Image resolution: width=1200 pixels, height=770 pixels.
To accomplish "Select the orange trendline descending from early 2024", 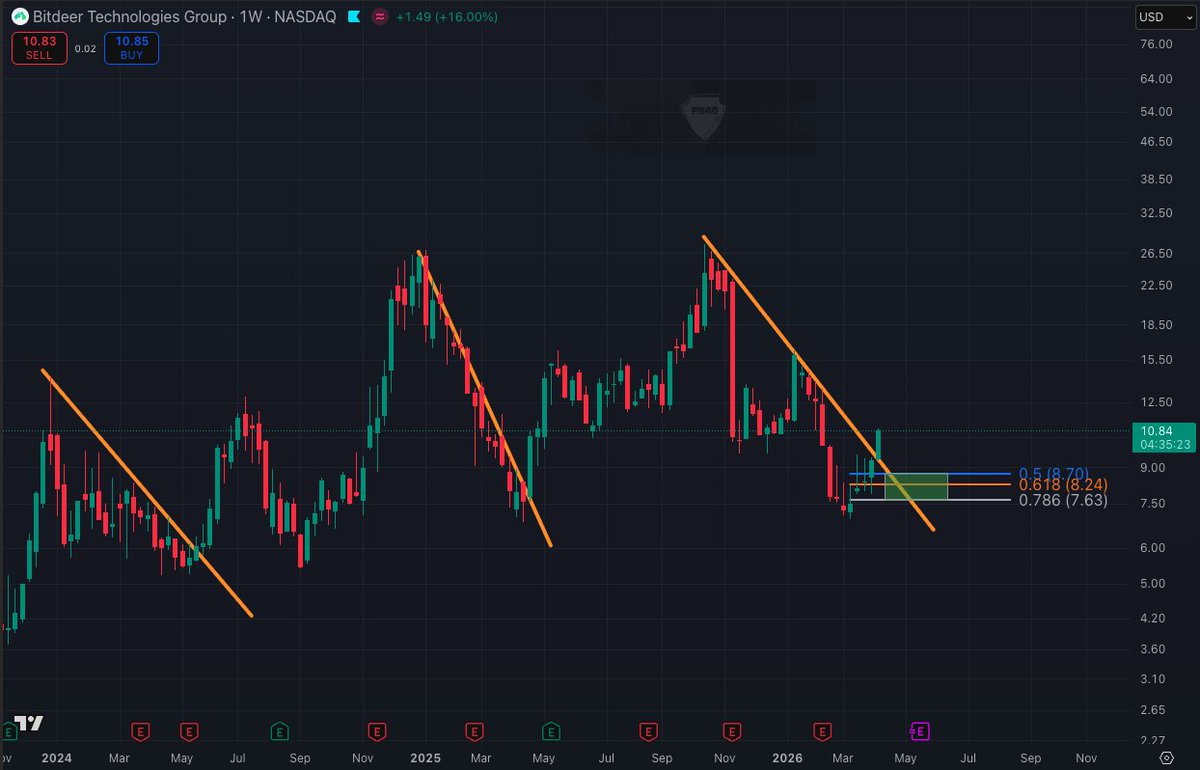I will 147,493.
